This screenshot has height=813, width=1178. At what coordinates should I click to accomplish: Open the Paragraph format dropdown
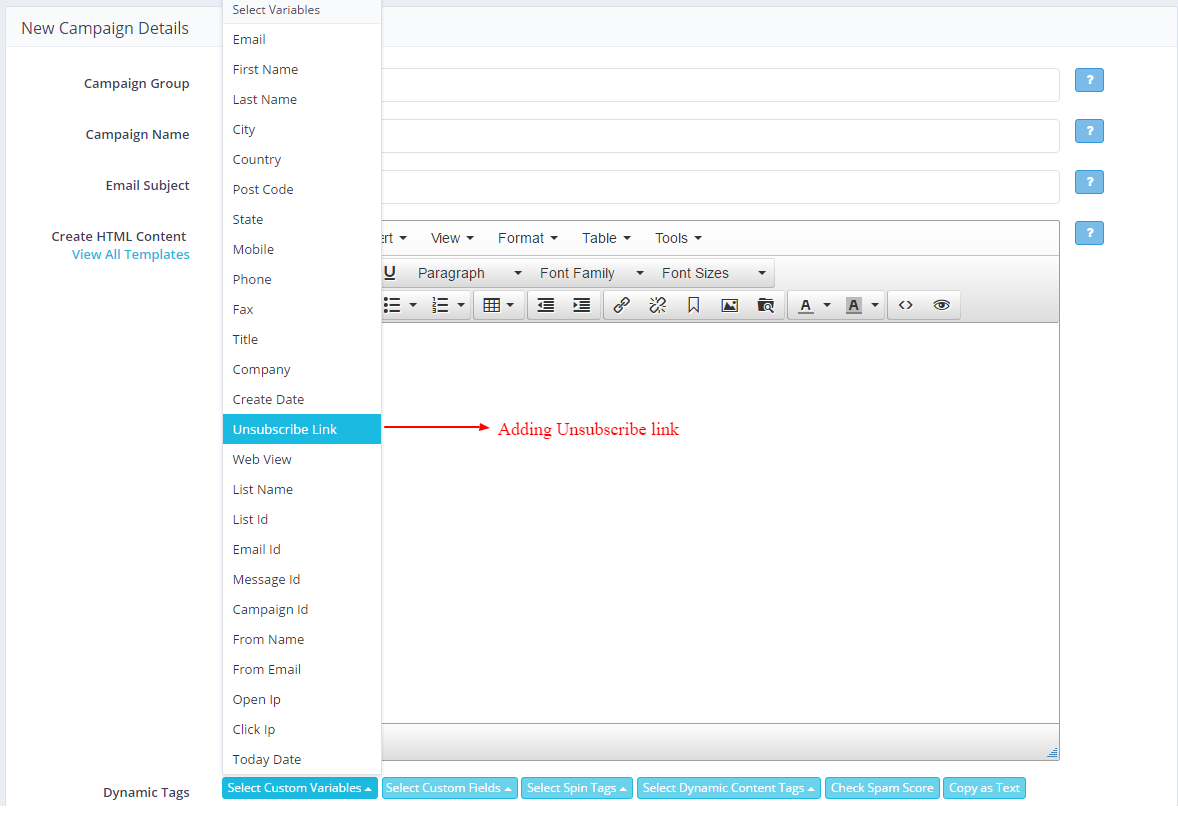coord(469,273)
